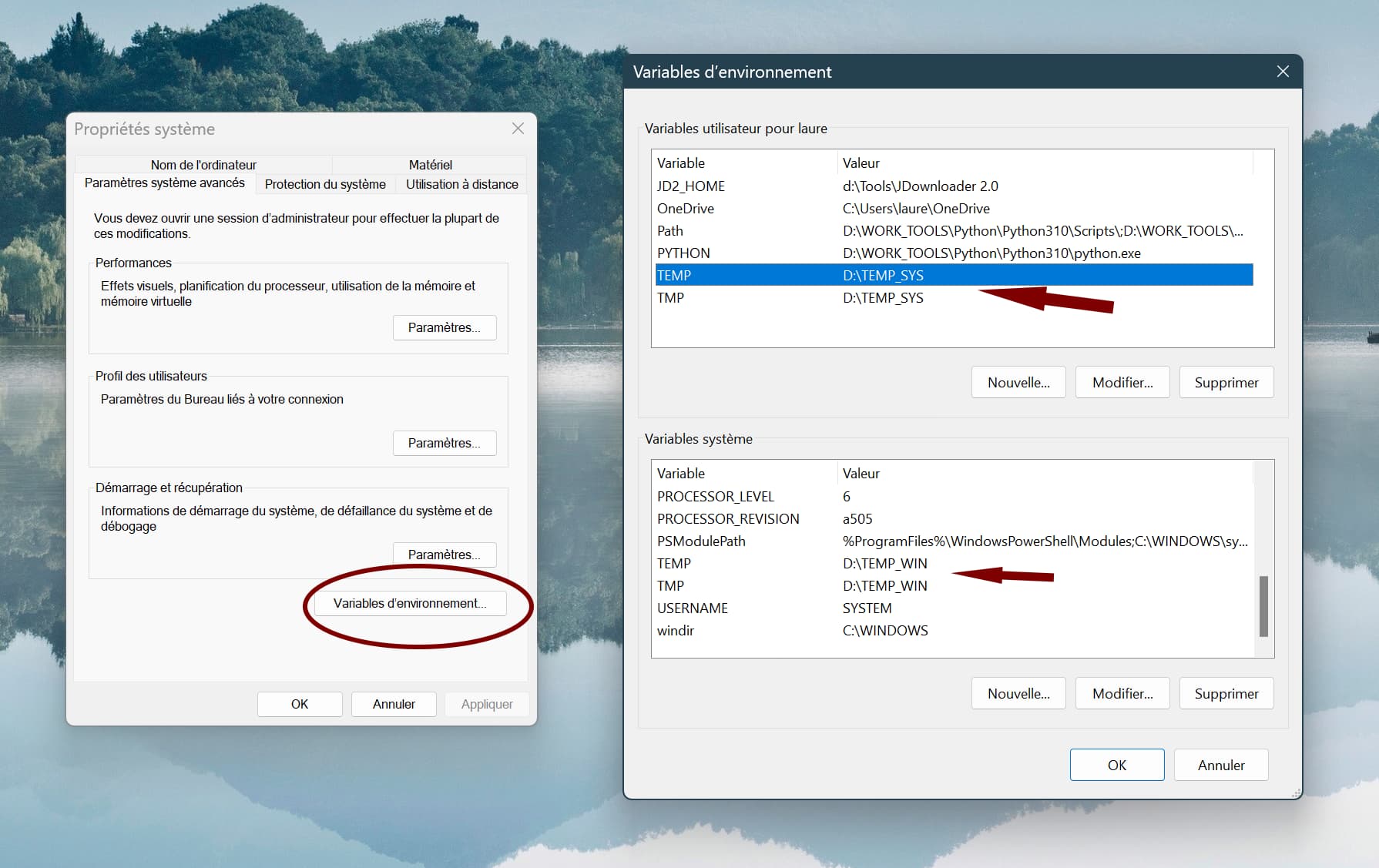Click Paramètres button under Performances
Viewport: 1379px width, 868px height.
click(445, 327)
